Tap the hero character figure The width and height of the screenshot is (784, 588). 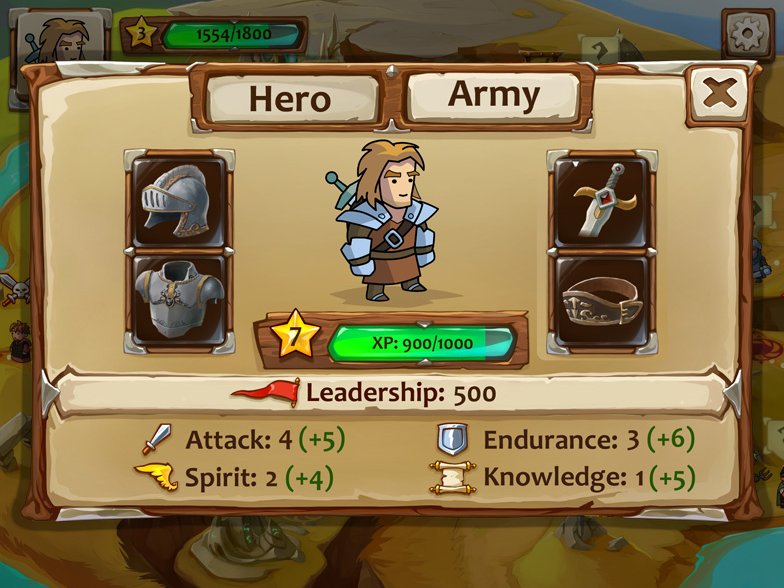tap(384, 221)
